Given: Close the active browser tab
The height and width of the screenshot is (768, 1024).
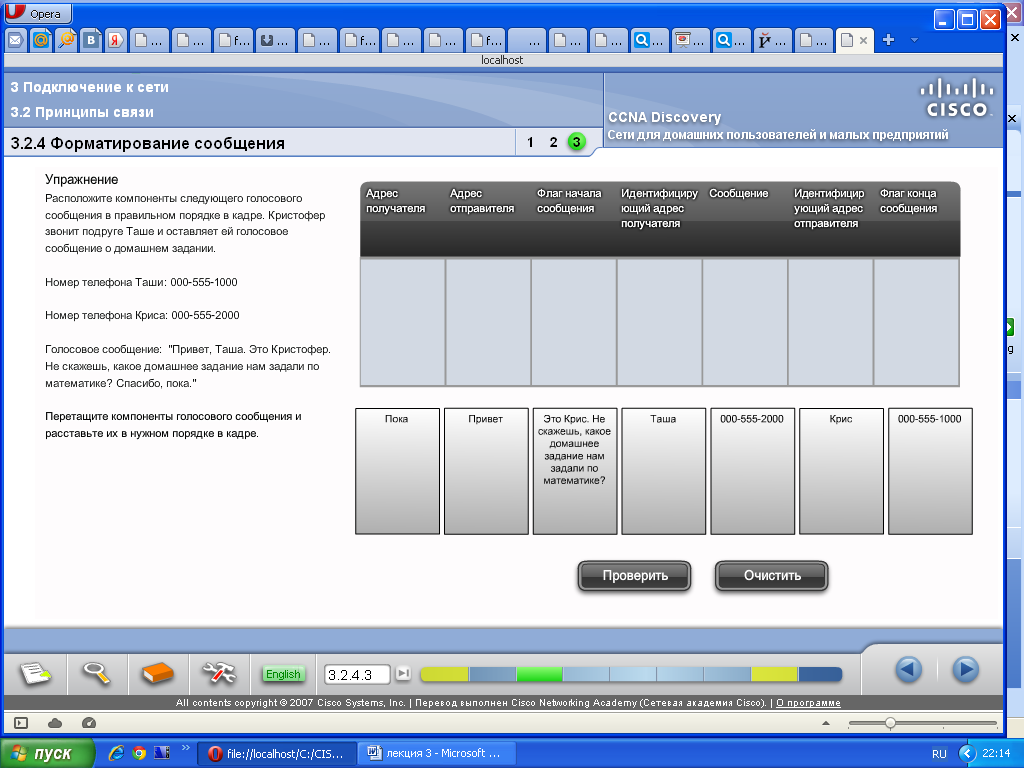Looking at the screenshot, I should click(x=863, y=40).
